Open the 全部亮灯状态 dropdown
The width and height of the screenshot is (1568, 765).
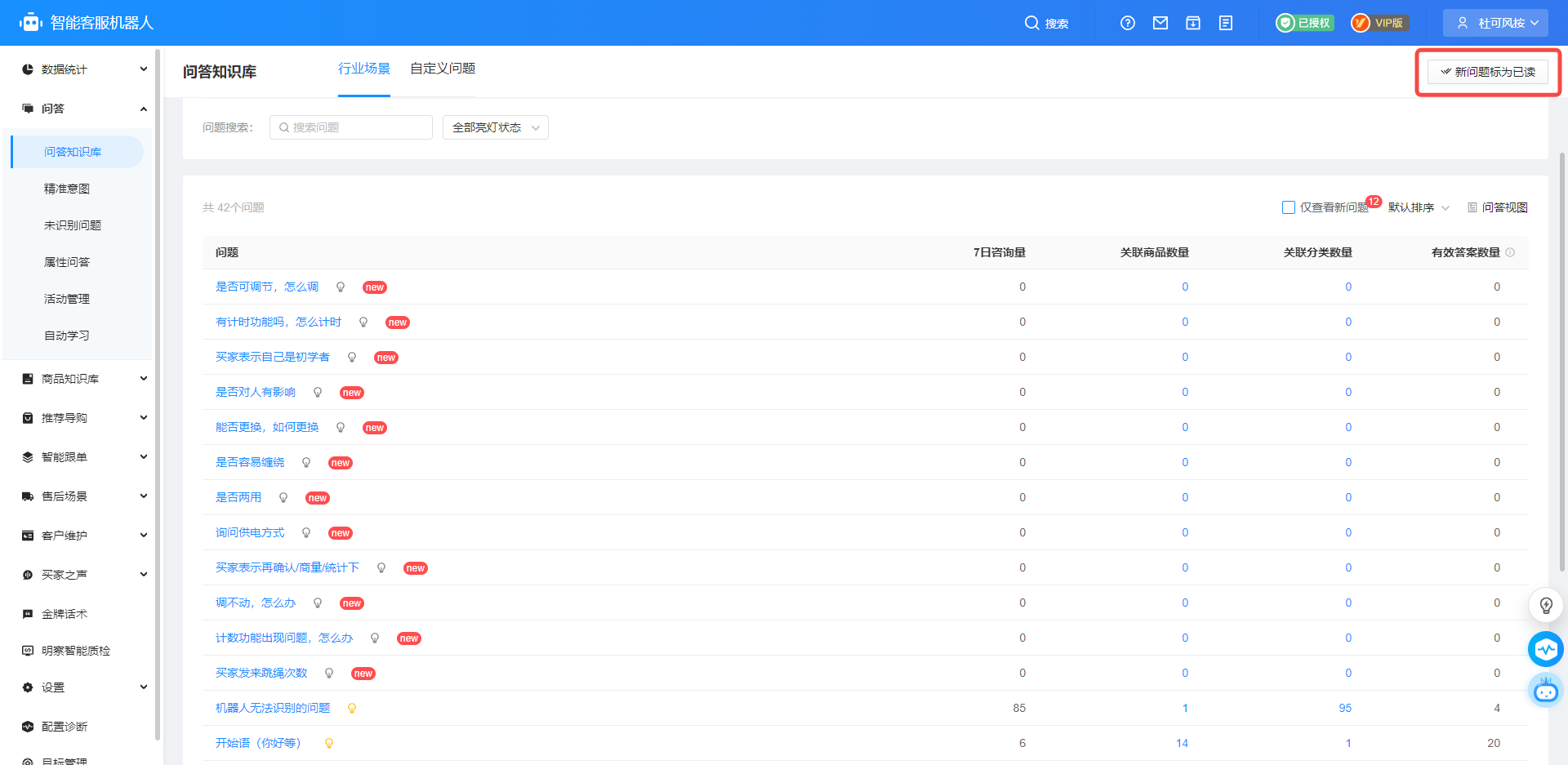click(x=496, y=127)
